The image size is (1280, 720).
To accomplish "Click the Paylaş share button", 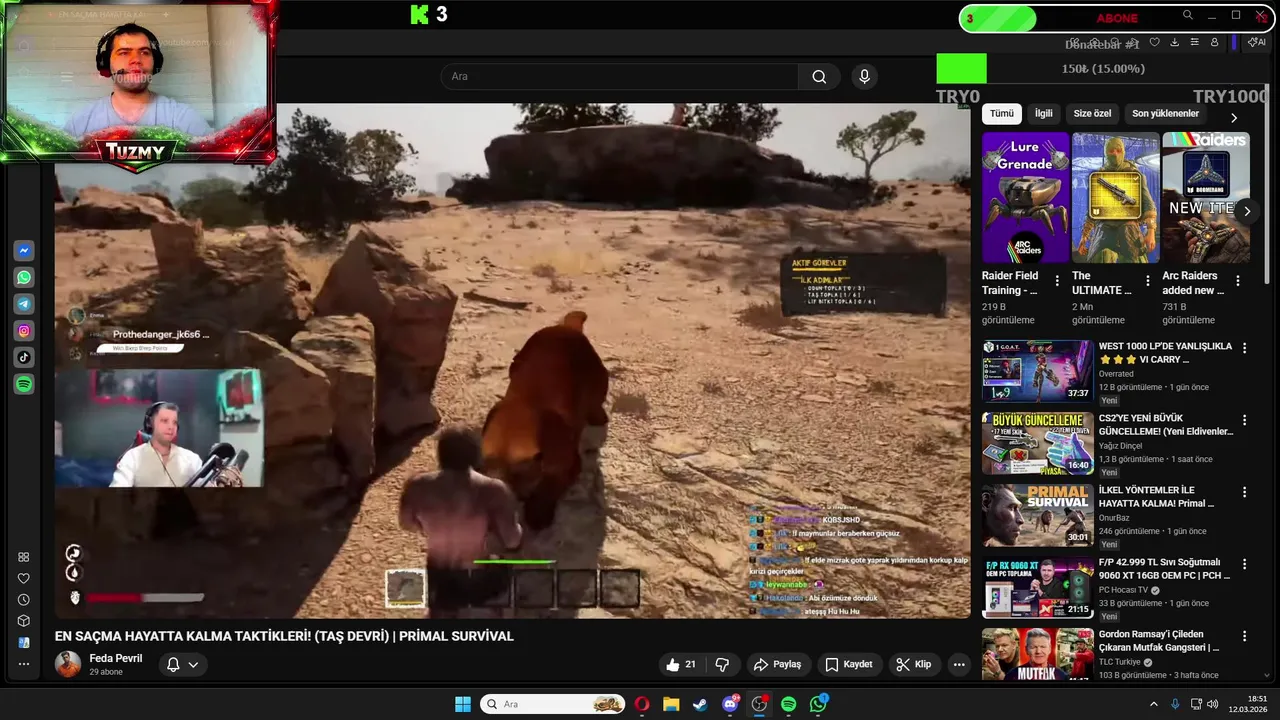I will pos(777,664).
